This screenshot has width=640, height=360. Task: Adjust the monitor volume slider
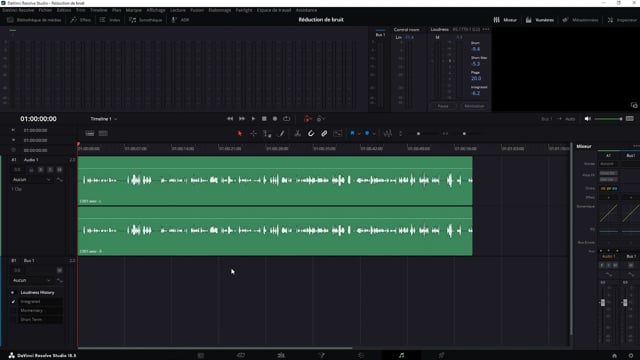pos(609,119)
